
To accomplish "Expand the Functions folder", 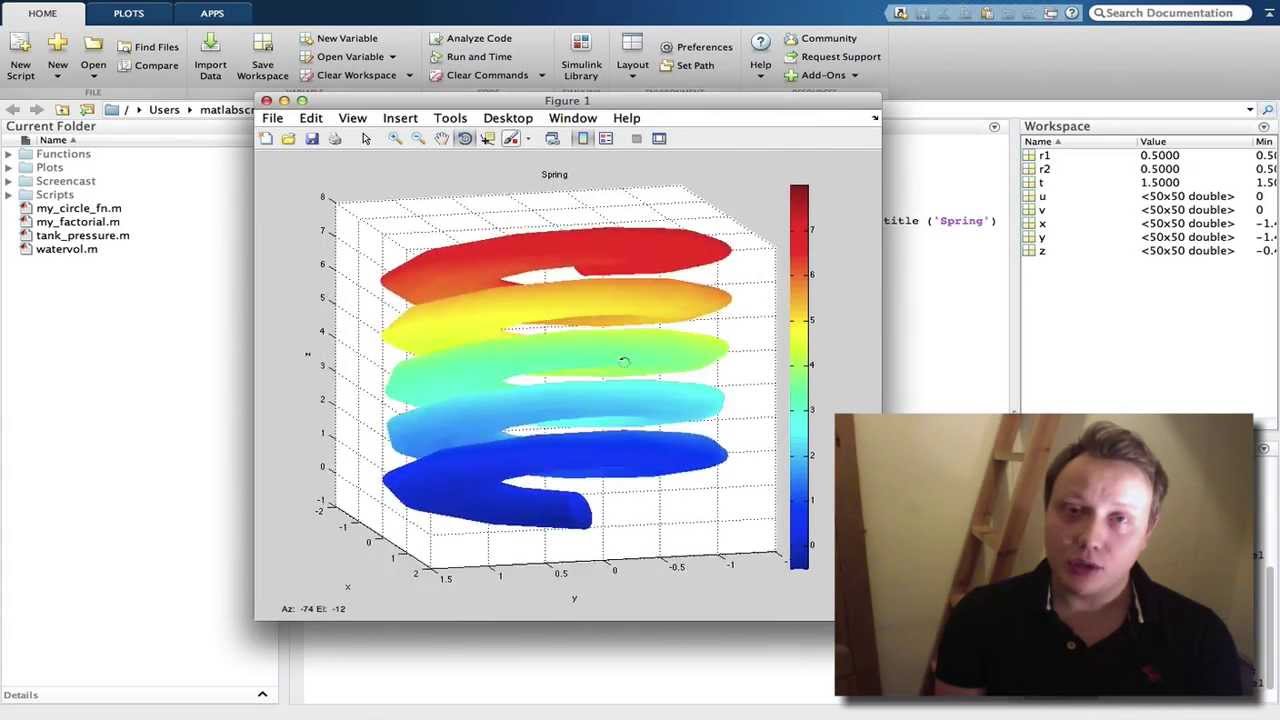I will [9, 154].
